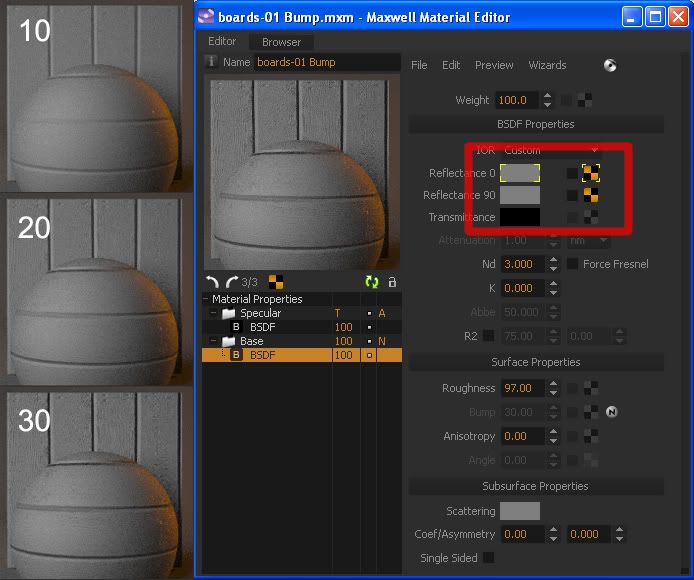This screenshot has height=580, width=694.
Task: Toggle the selected BSDF's enabled square
Action: pos(369,355)
